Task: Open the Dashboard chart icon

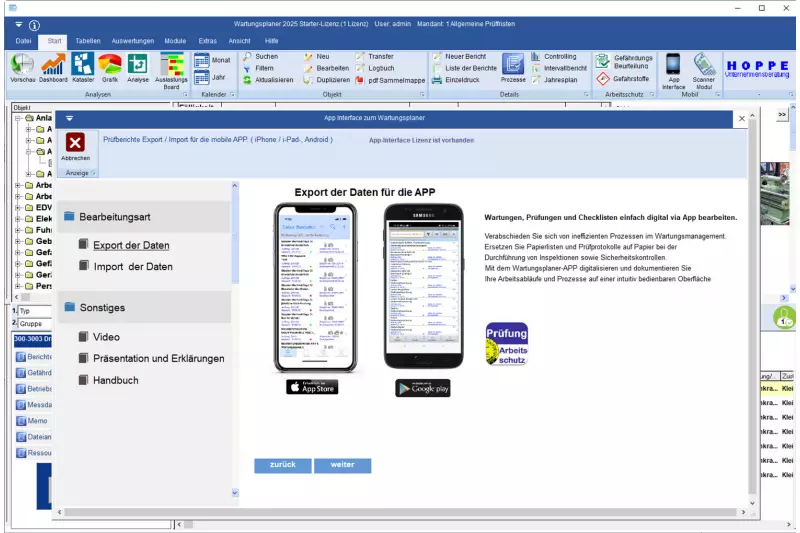Action: [53, 66]
